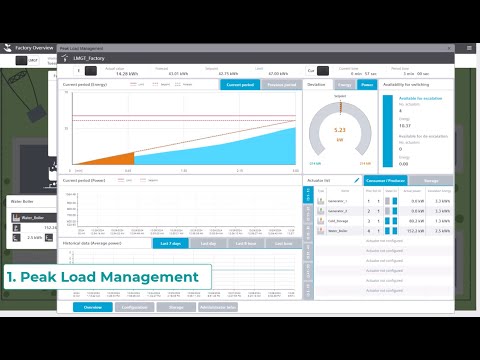The width and height of the screenshot is (480, 360).
Task: Click the left blue state indicator in Cold_Storage row
Action: (x=387, y=221)
